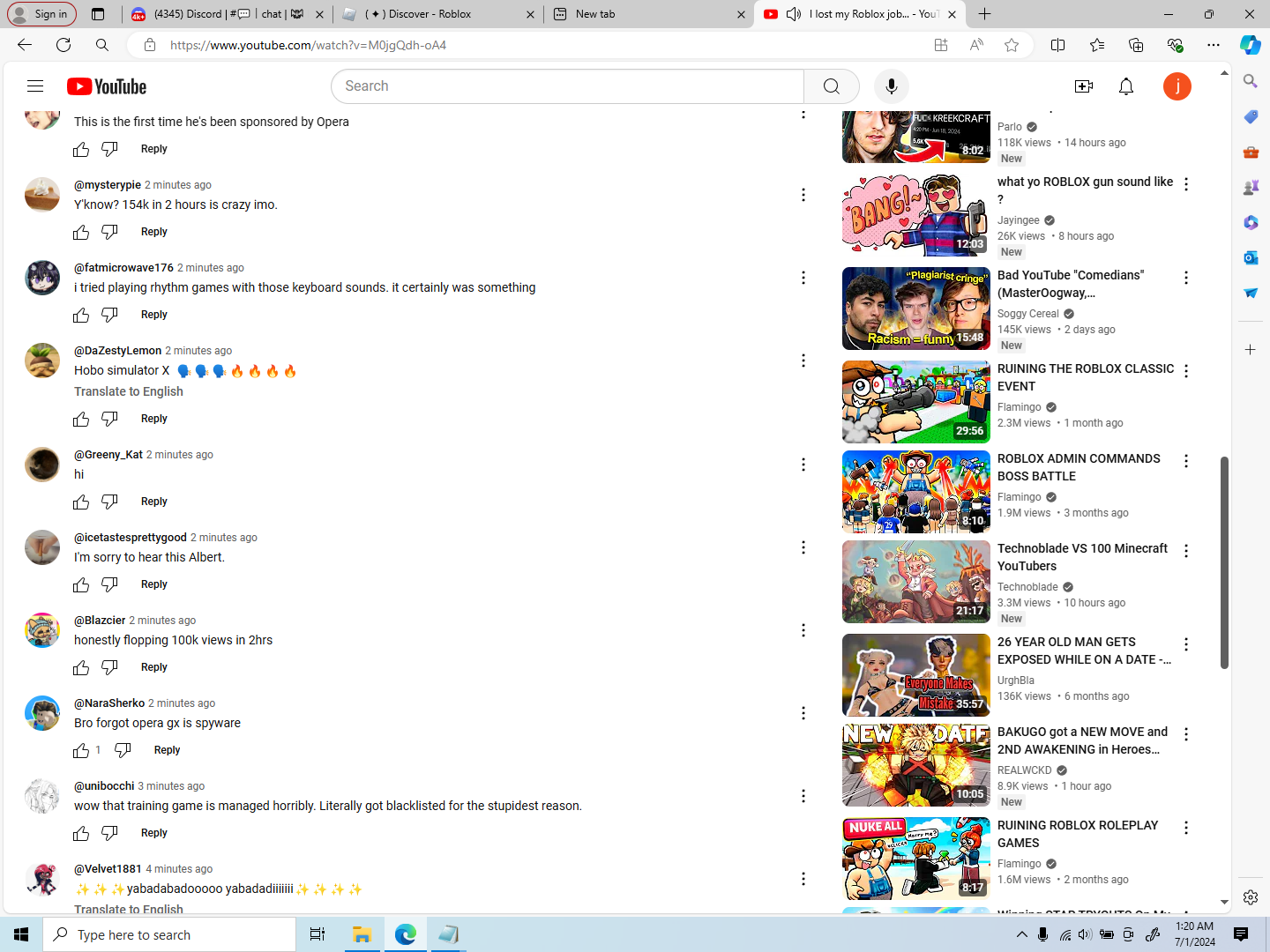Go back in the browser
Screen dimensions: 1270x952
tap(24, 45)
